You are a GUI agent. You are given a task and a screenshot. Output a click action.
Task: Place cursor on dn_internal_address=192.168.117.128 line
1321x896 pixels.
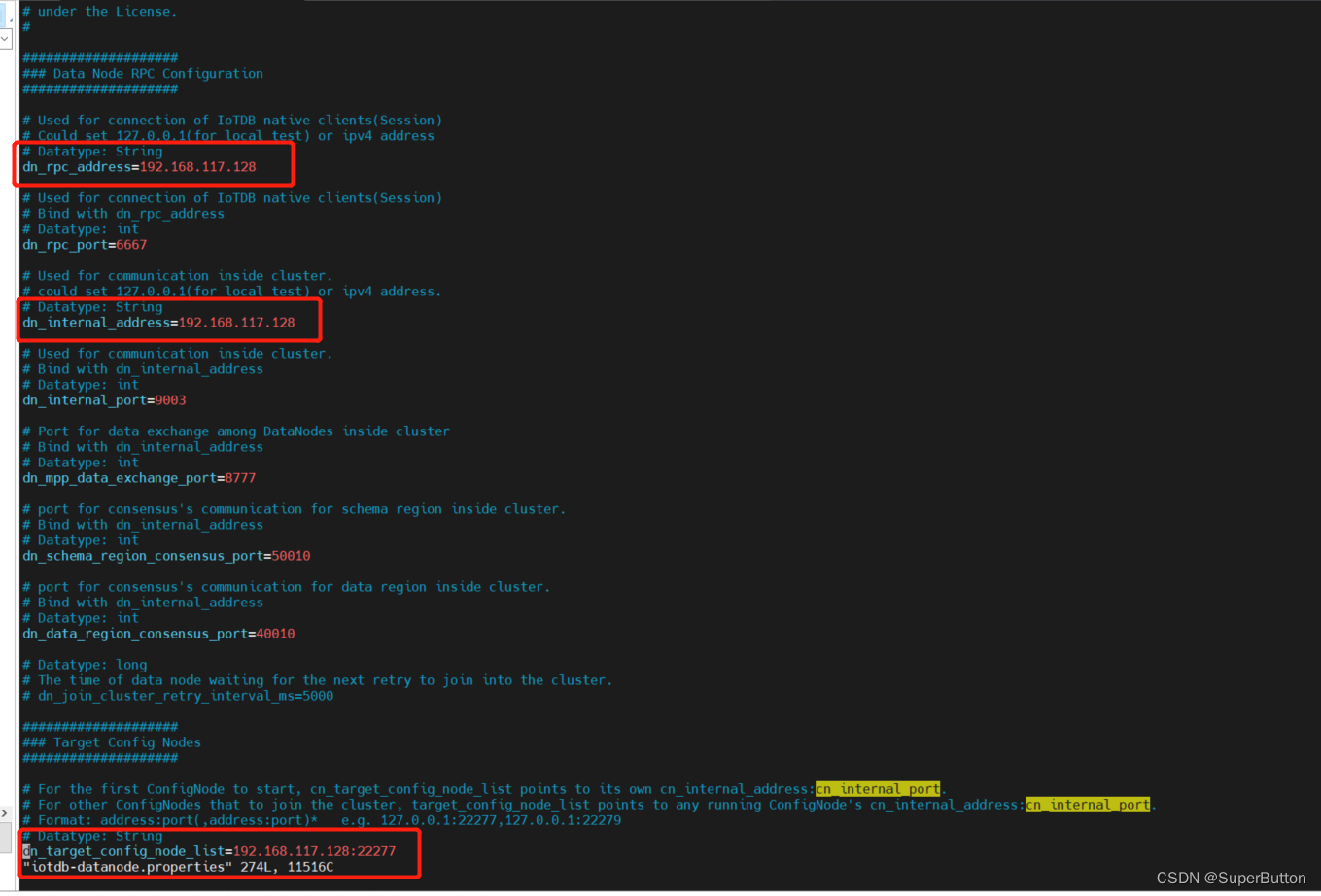click(x=158, y=323)
